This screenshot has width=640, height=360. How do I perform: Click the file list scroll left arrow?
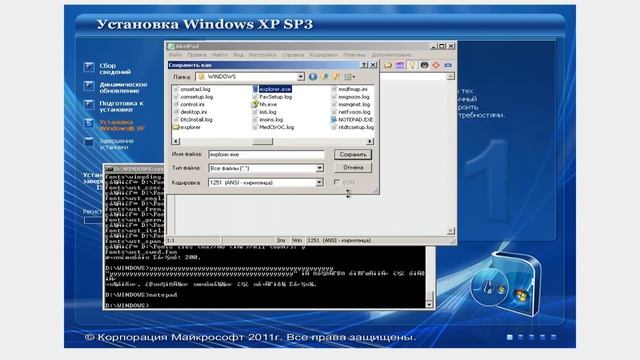pos(176,141)
